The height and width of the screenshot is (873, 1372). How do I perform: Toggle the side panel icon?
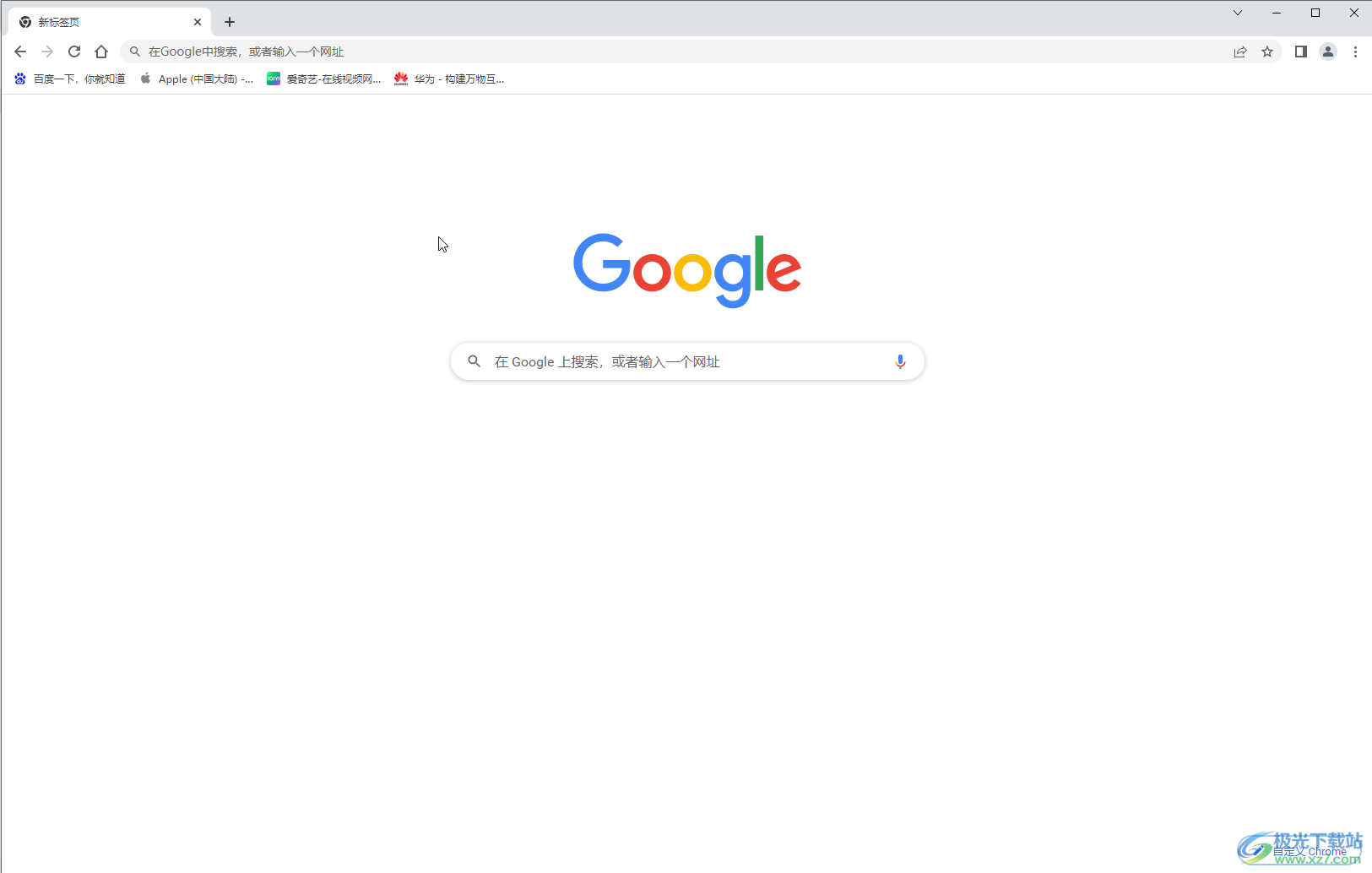(1301, 52)
